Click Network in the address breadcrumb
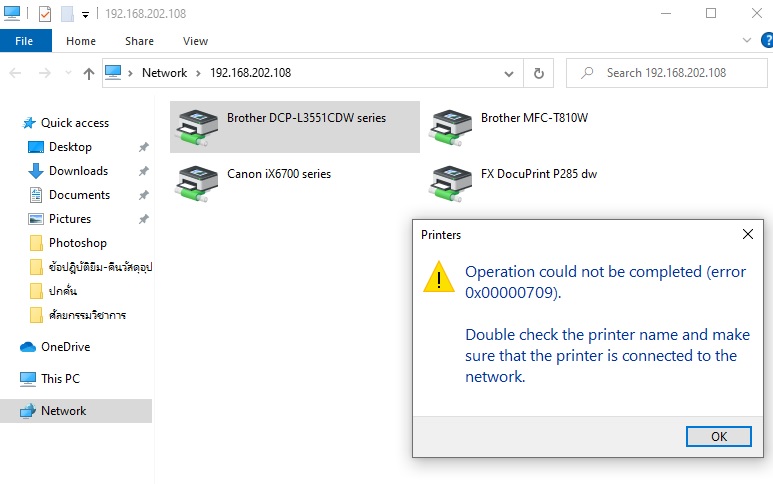 click(x=164, y=73)
